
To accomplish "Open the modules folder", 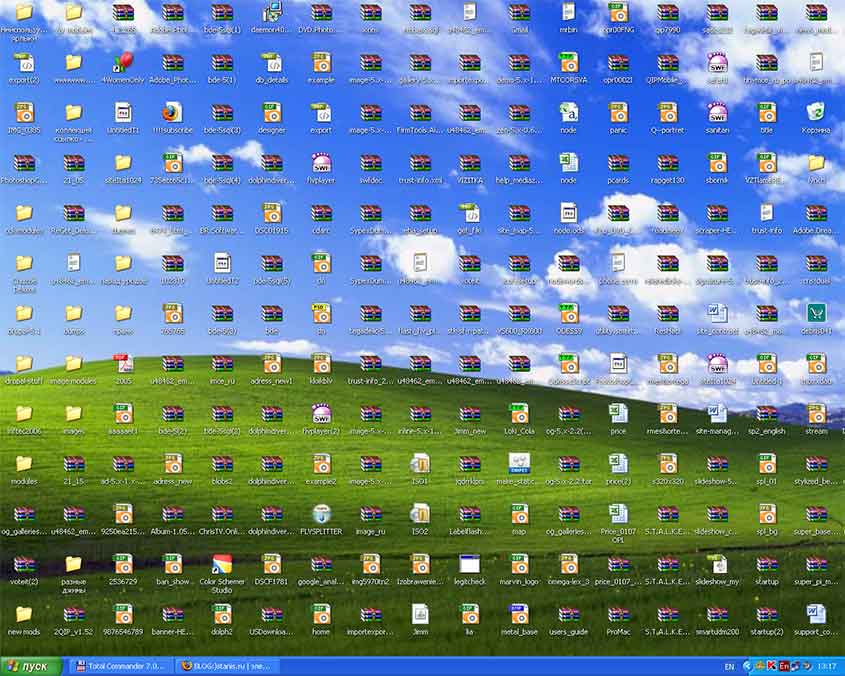I will point(23,463).
